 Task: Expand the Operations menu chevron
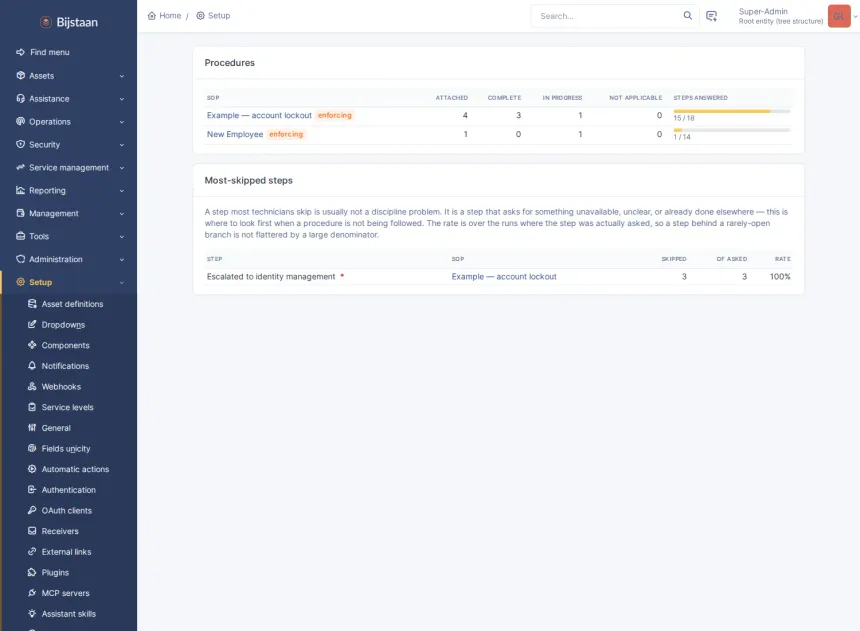click(x=122, y=122)
